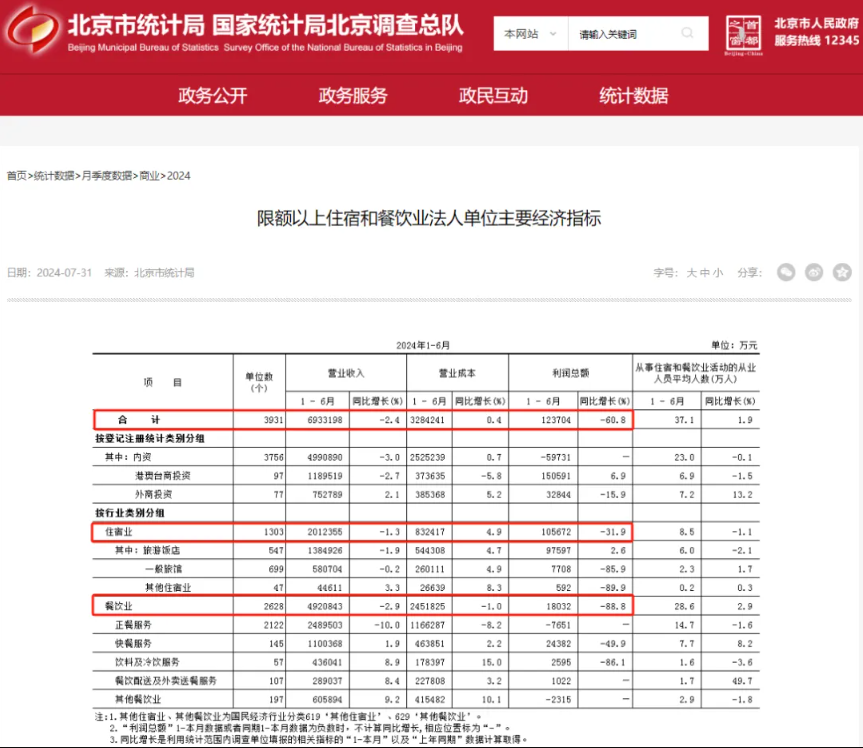This screenshot has width=863, height=748.
Task: Set font size to 大 (large)
Action: pos(691,272)
